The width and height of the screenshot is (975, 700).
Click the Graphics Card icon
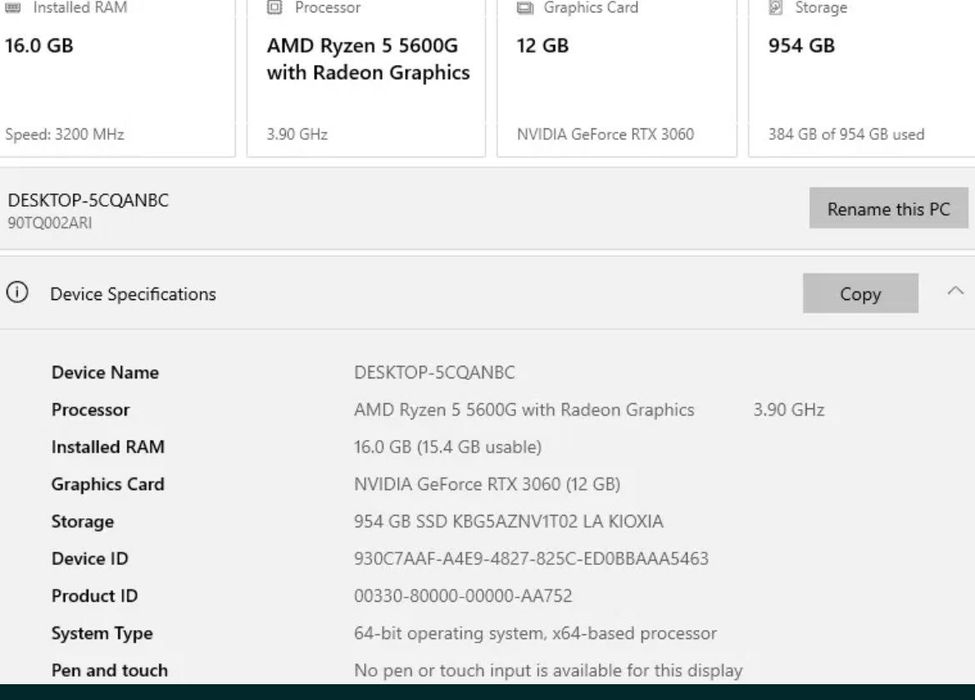click(525, 8)
